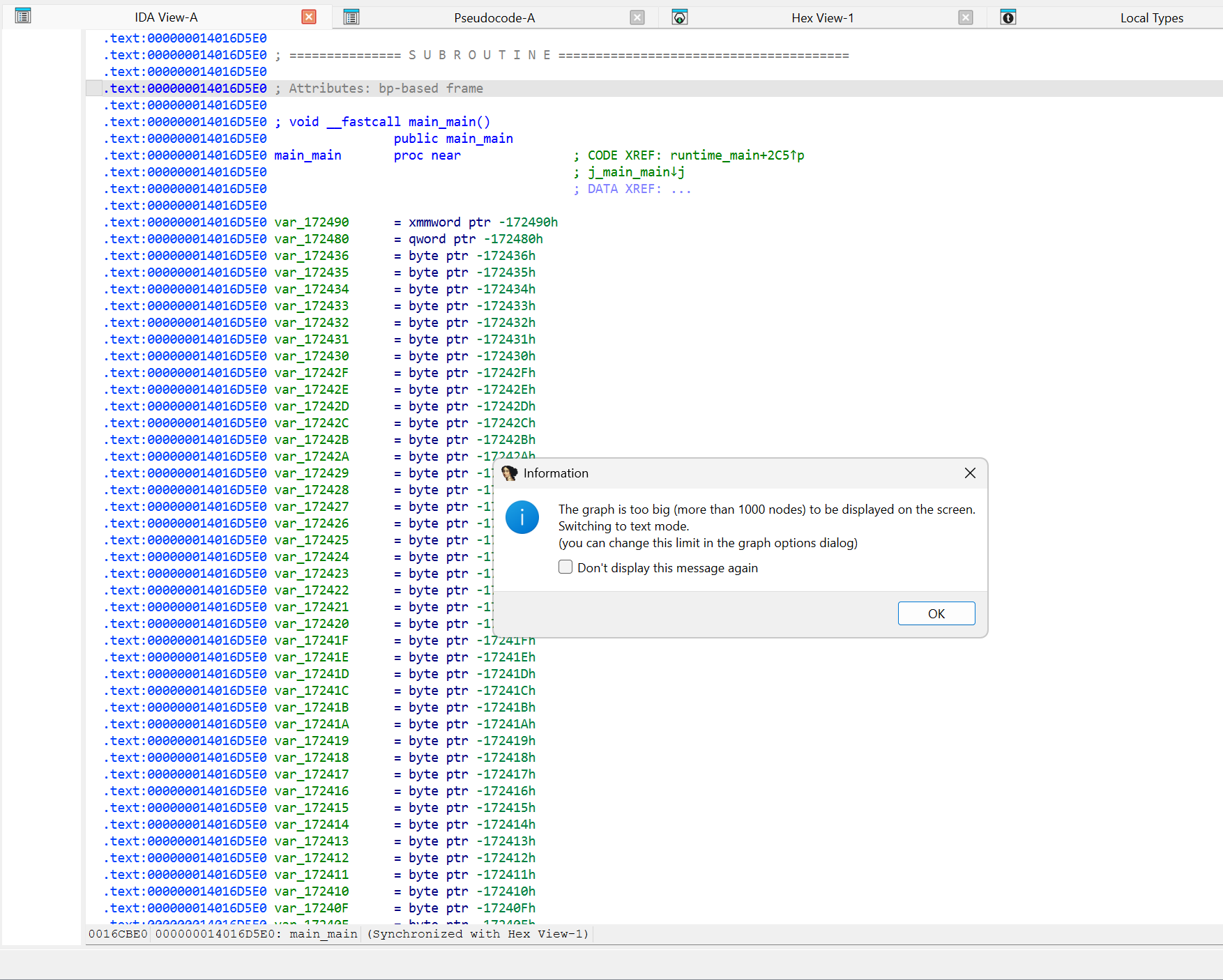Switch to the Hex View-1 tab
Viewport: 1223px width, 980px height.
(x=823, y=18)
